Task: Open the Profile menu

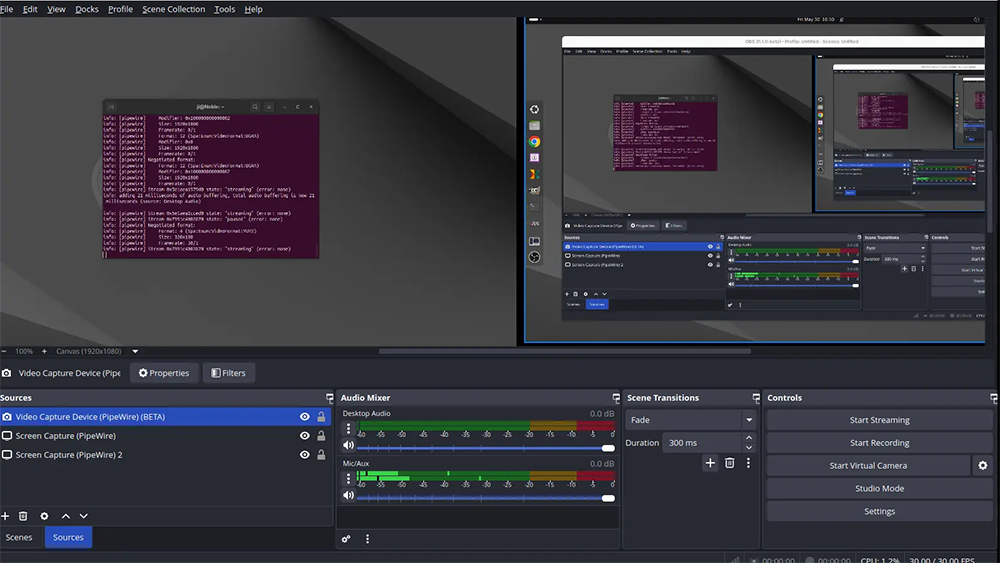Action: 120,9
